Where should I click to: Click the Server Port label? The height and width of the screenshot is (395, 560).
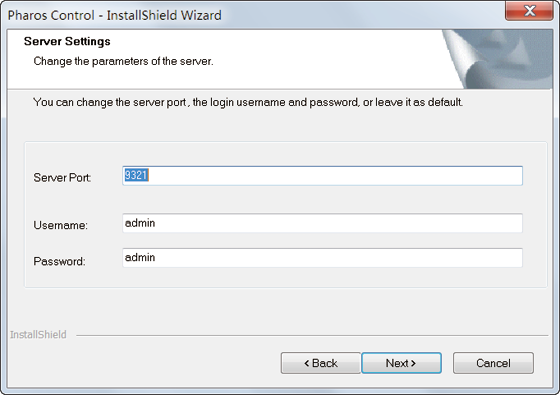(62, 178)
